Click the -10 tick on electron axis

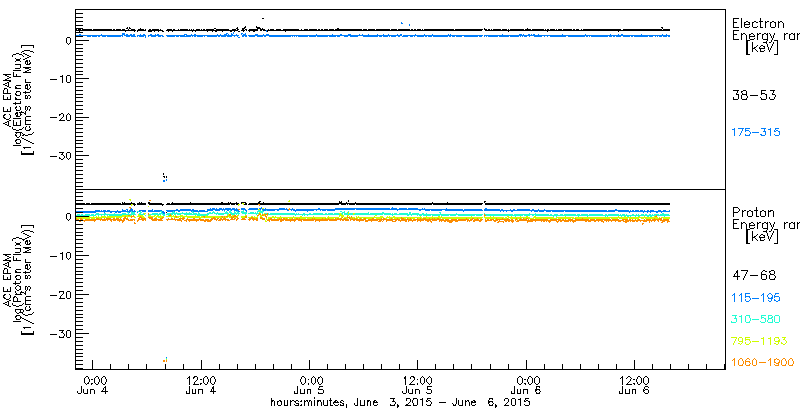click(x=61, y=78)
